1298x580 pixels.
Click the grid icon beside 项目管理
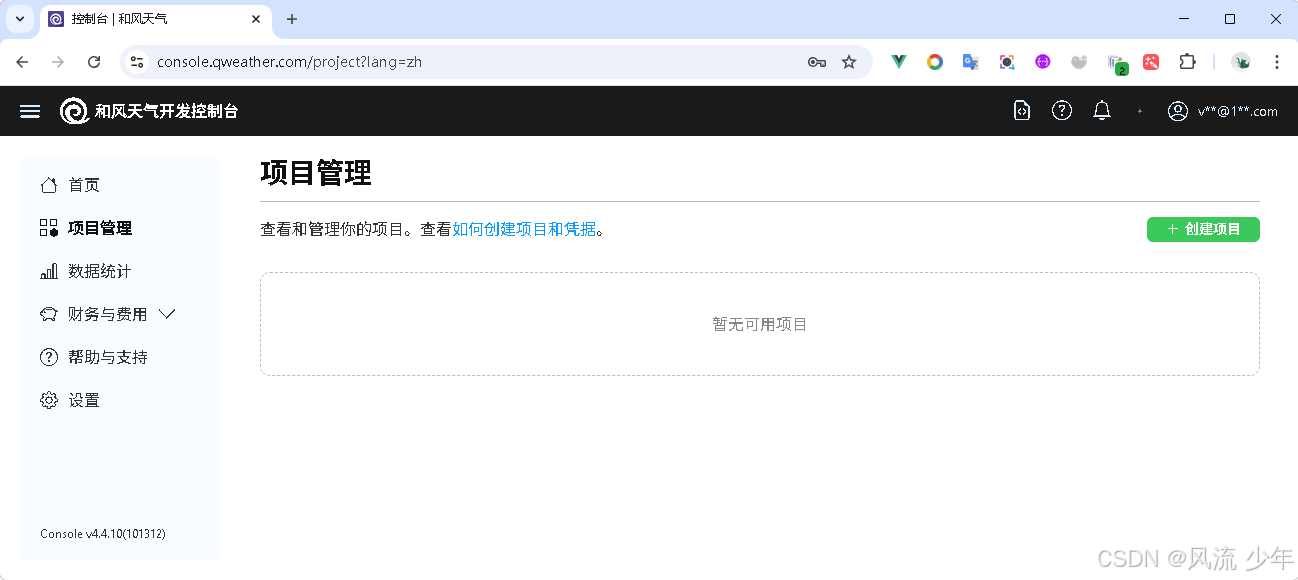pos(48,228)
